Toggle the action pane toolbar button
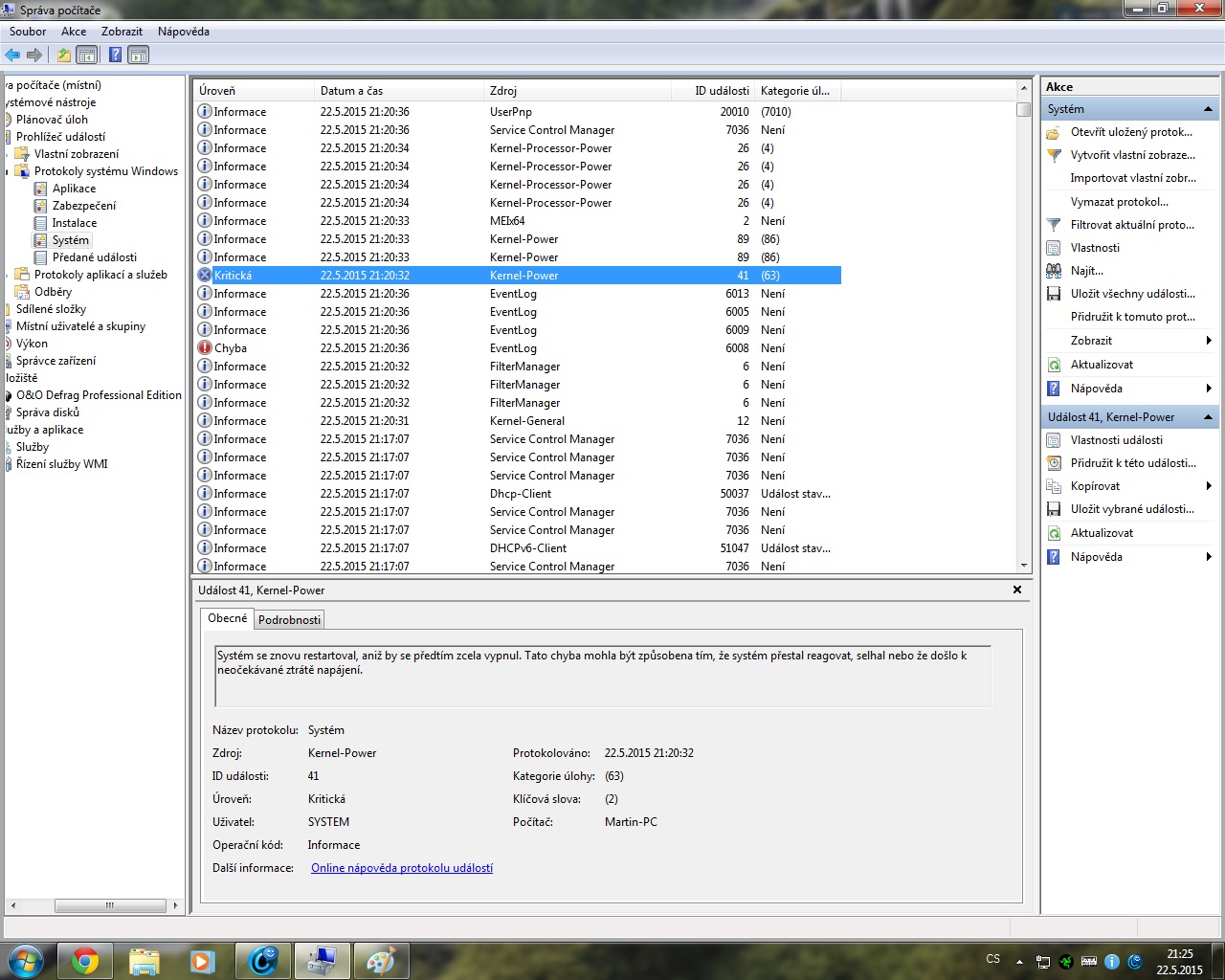 (x=139, y=56)
